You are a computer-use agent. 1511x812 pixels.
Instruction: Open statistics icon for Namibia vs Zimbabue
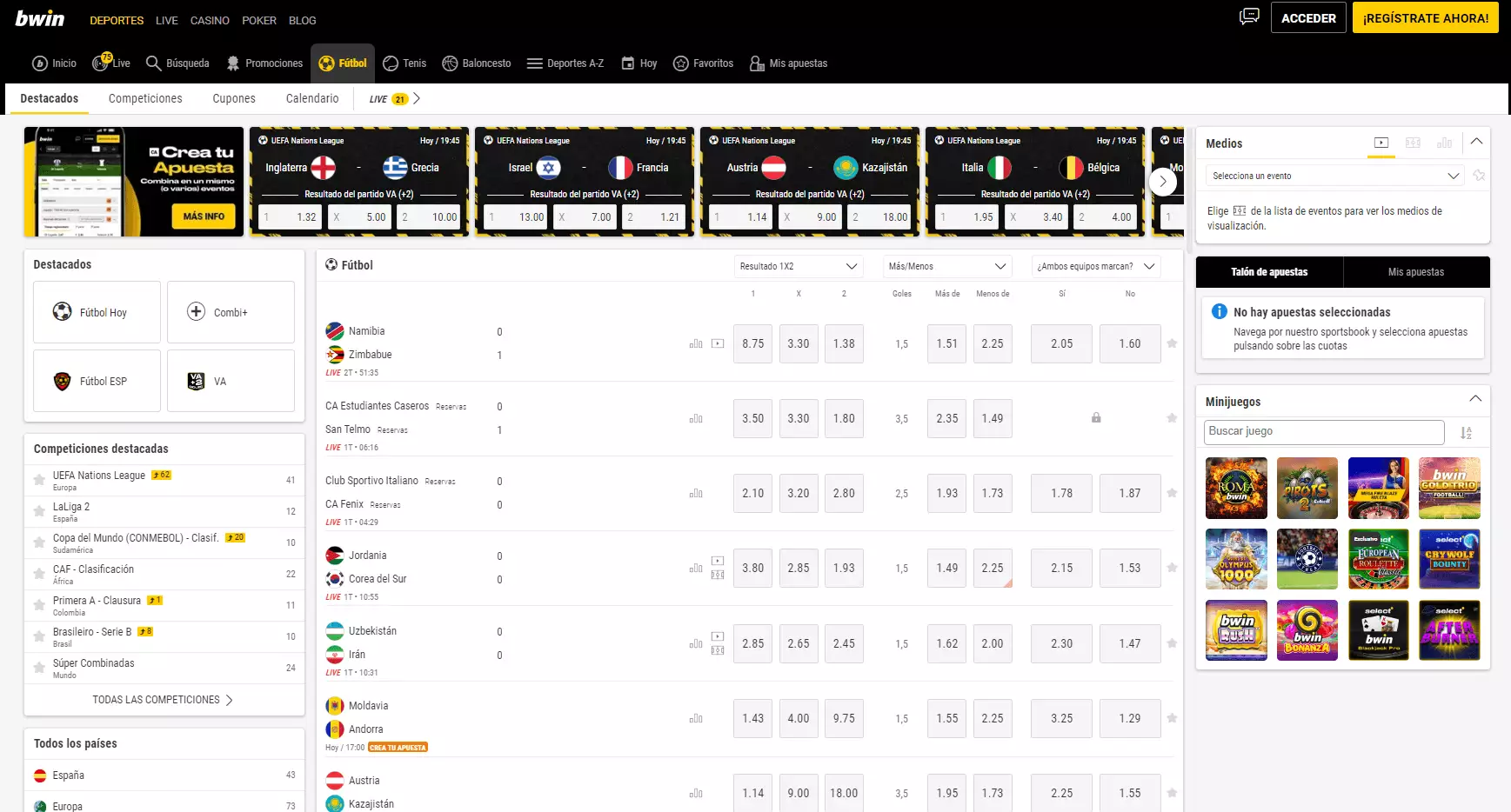pos(696,343)
